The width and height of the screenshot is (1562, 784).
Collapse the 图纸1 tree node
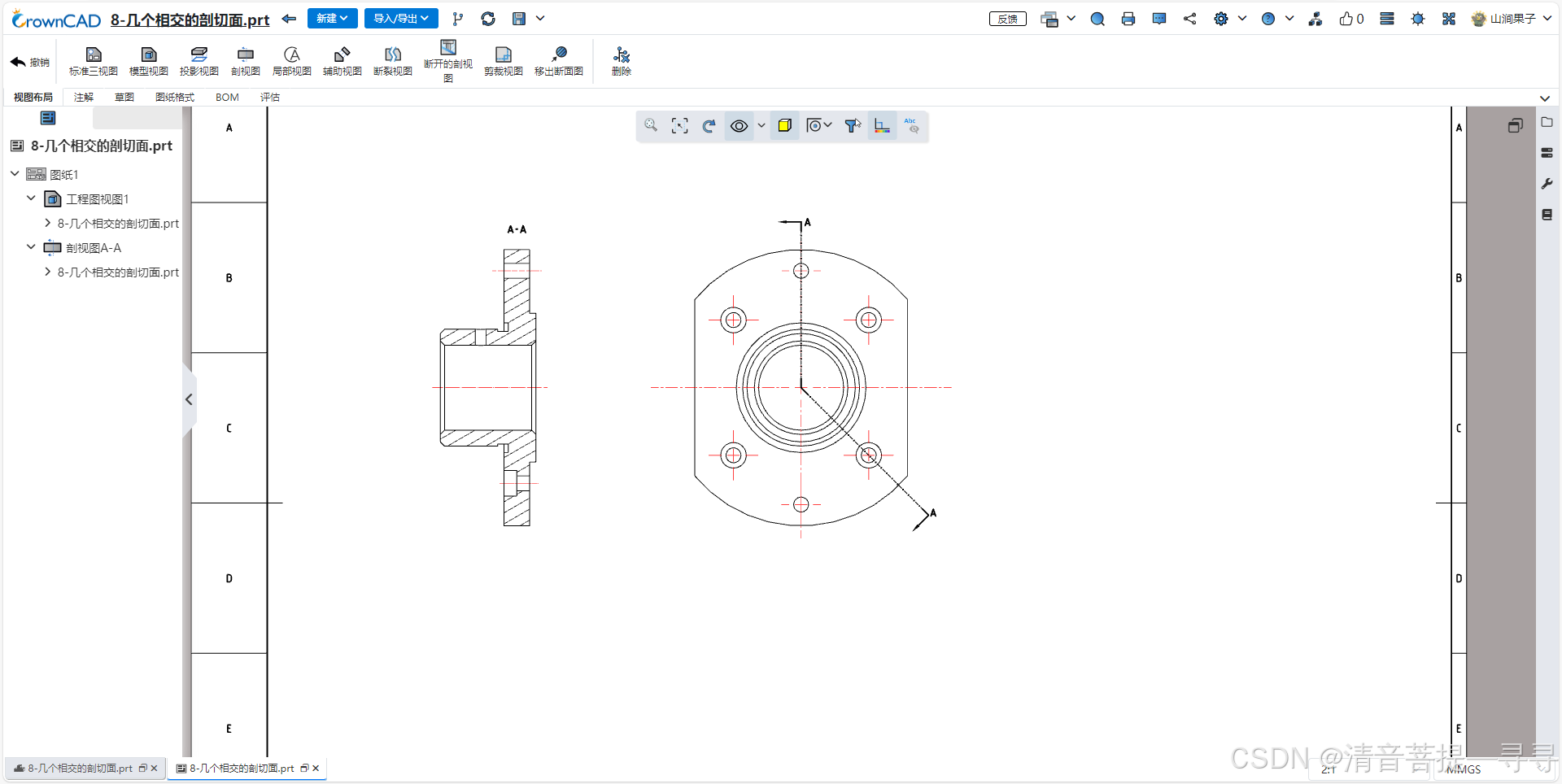click(x=15, y=173)
